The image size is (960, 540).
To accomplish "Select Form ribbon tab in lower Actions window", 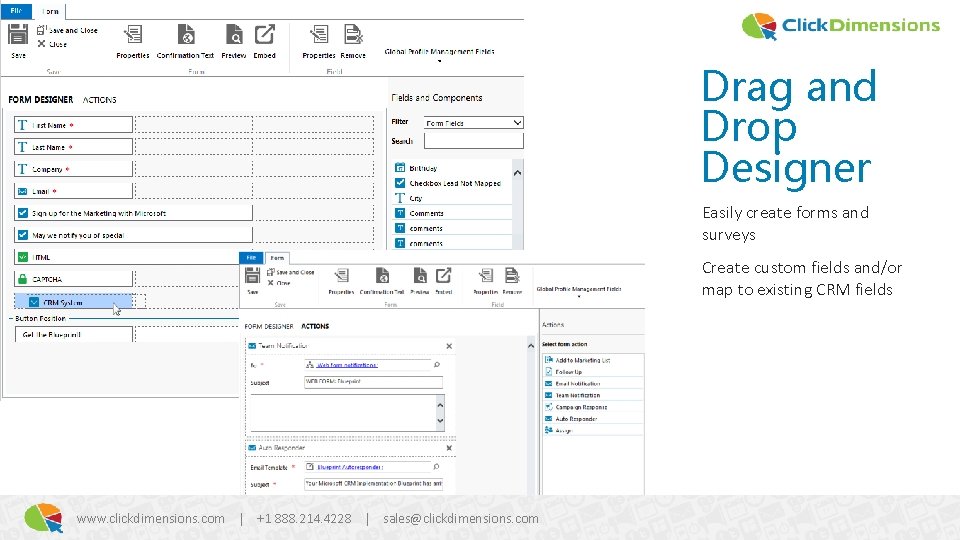I will 277,258.
